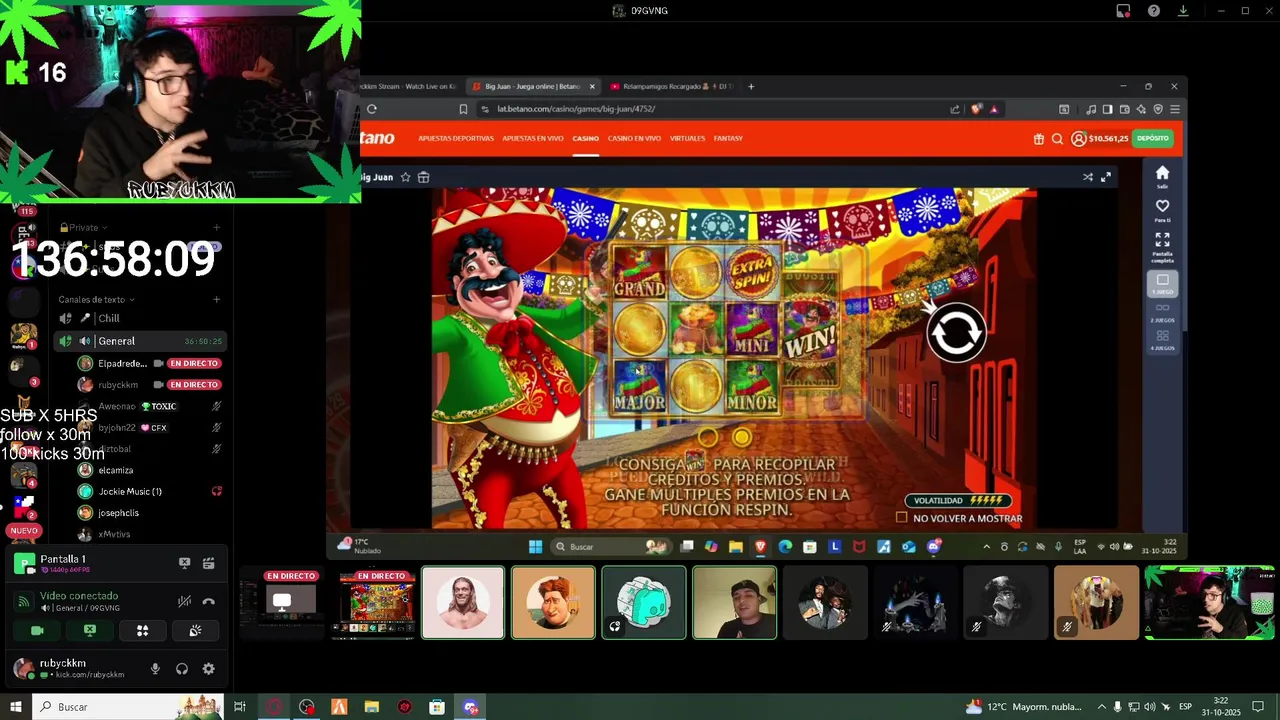Click the Video conectado signal icon
The image size is (1280, 720).
tap(23, 601)
